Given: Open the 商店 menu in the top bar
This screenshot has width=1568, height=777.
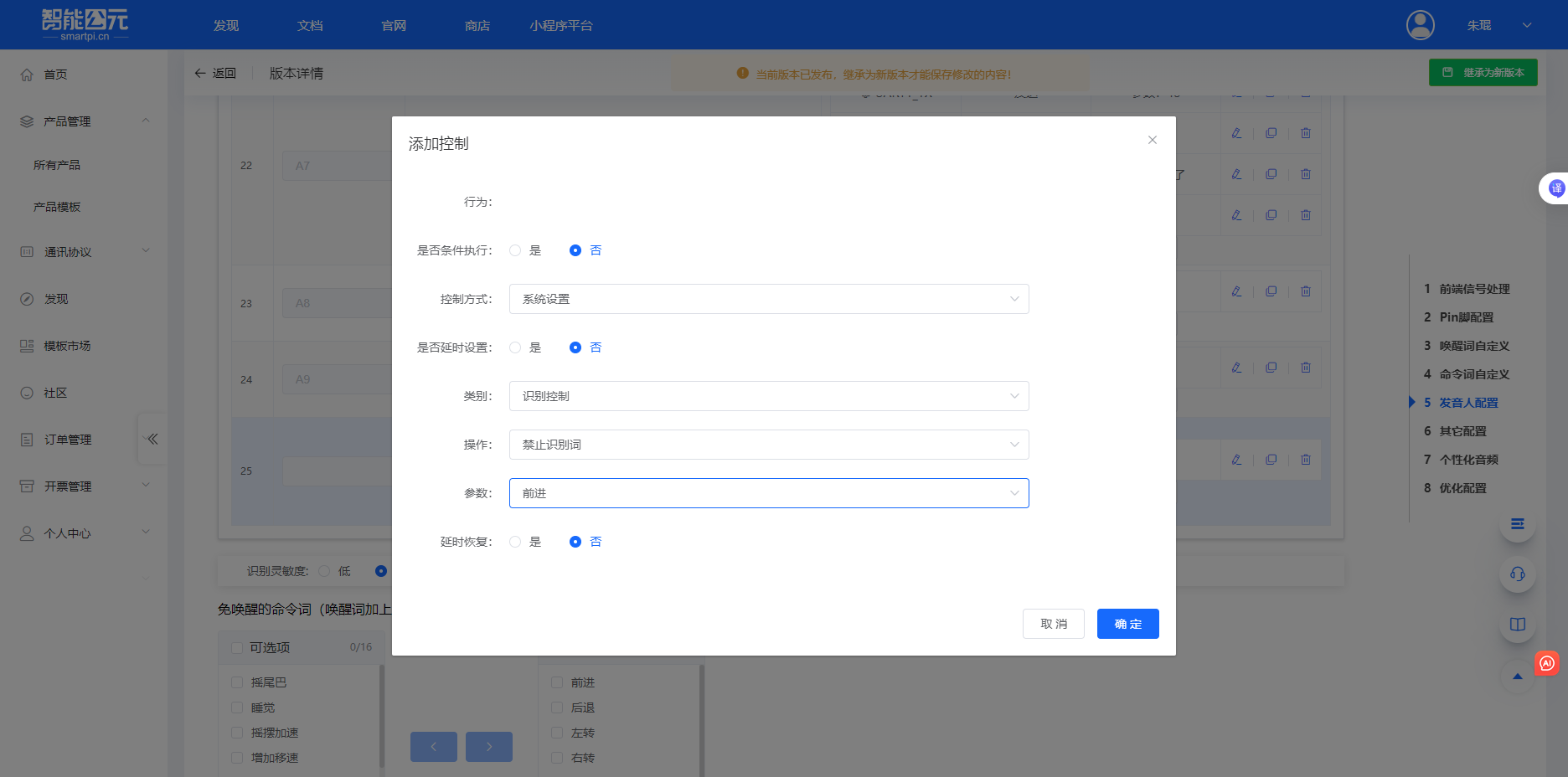Looking at the screenshot, I should coord(477,25).
